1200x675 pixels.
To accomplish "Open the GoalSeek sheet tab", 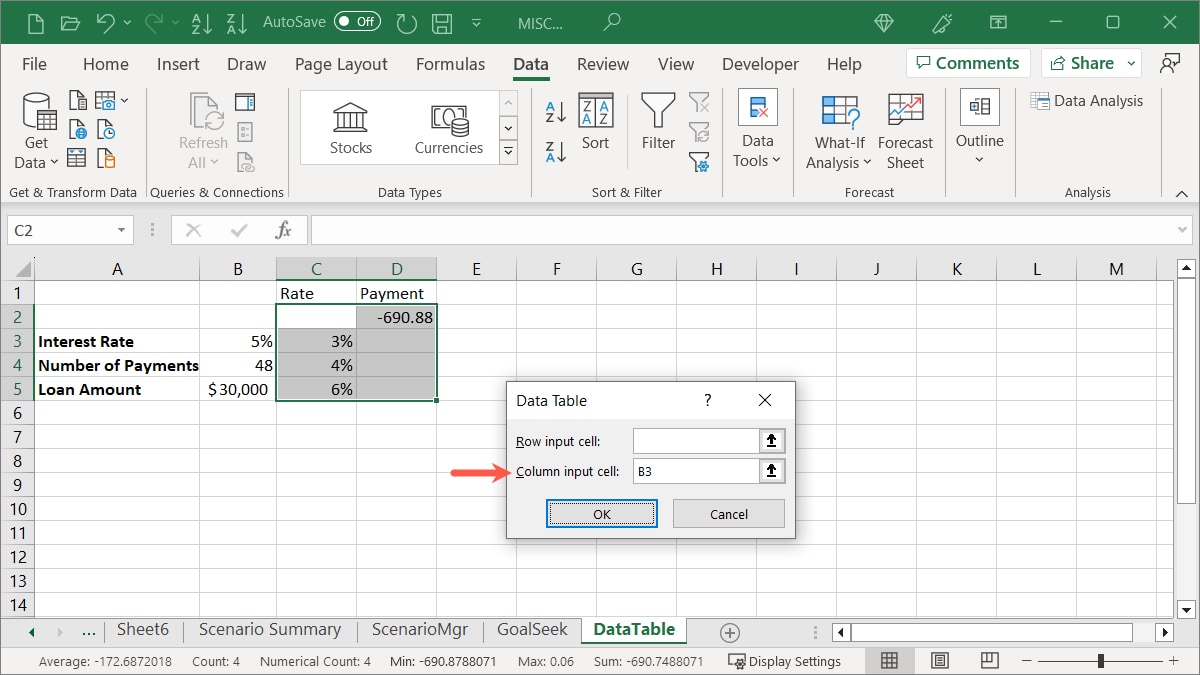I will point(531,630).
